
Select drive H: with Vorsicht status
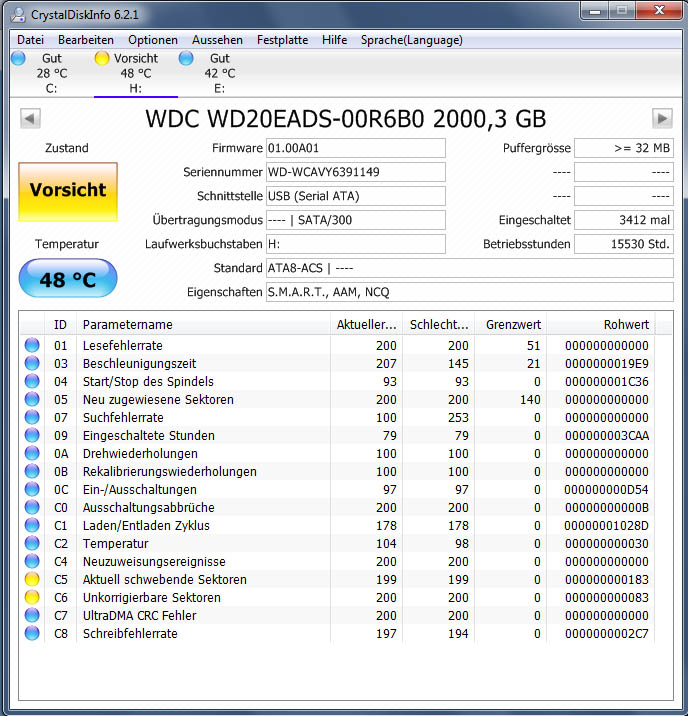pyautogui.click(x=136, y=73)
